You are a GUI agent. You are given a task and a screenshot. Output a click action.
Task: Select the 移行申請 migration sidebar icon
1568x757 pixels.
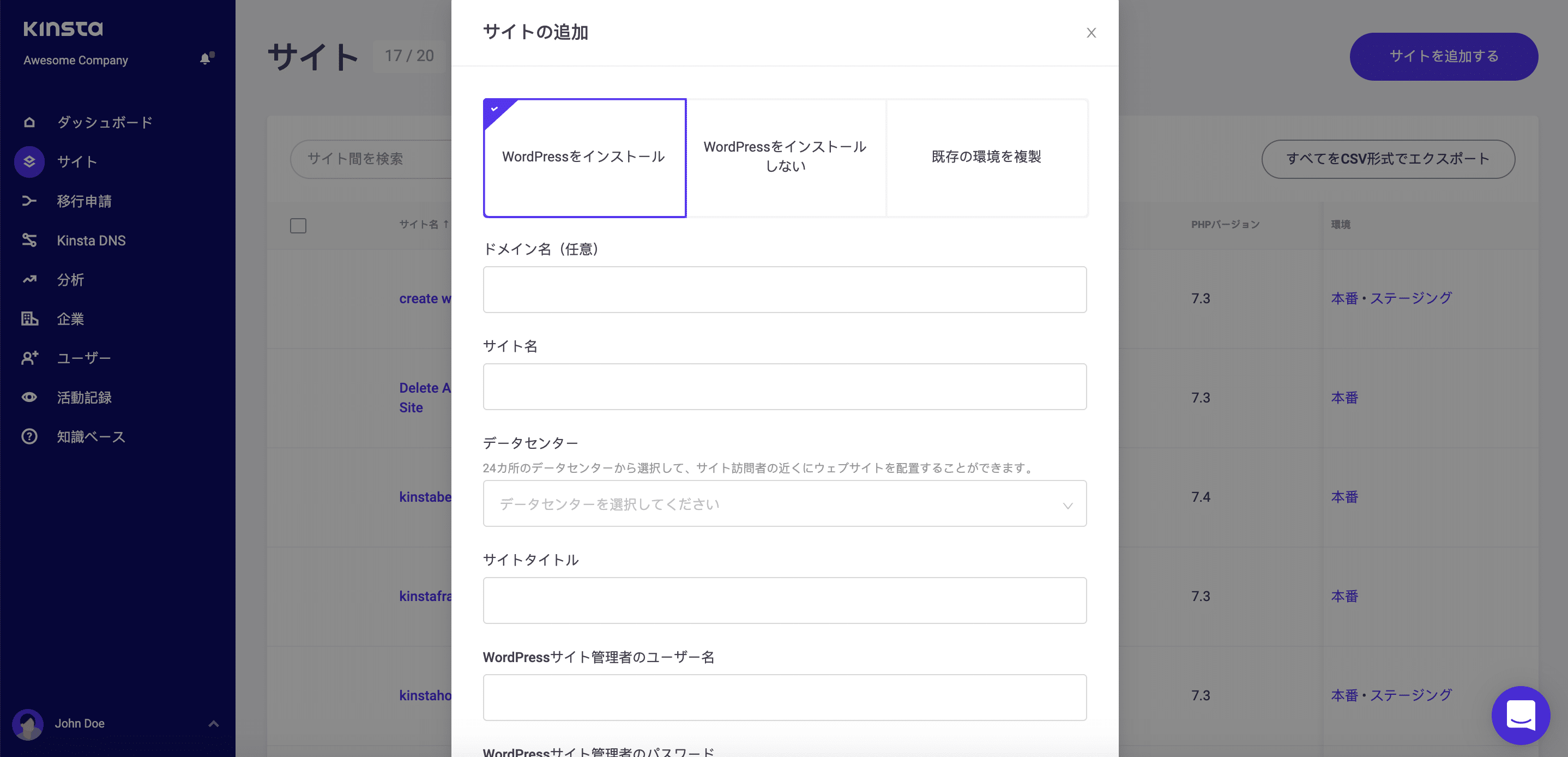[28, 201]
